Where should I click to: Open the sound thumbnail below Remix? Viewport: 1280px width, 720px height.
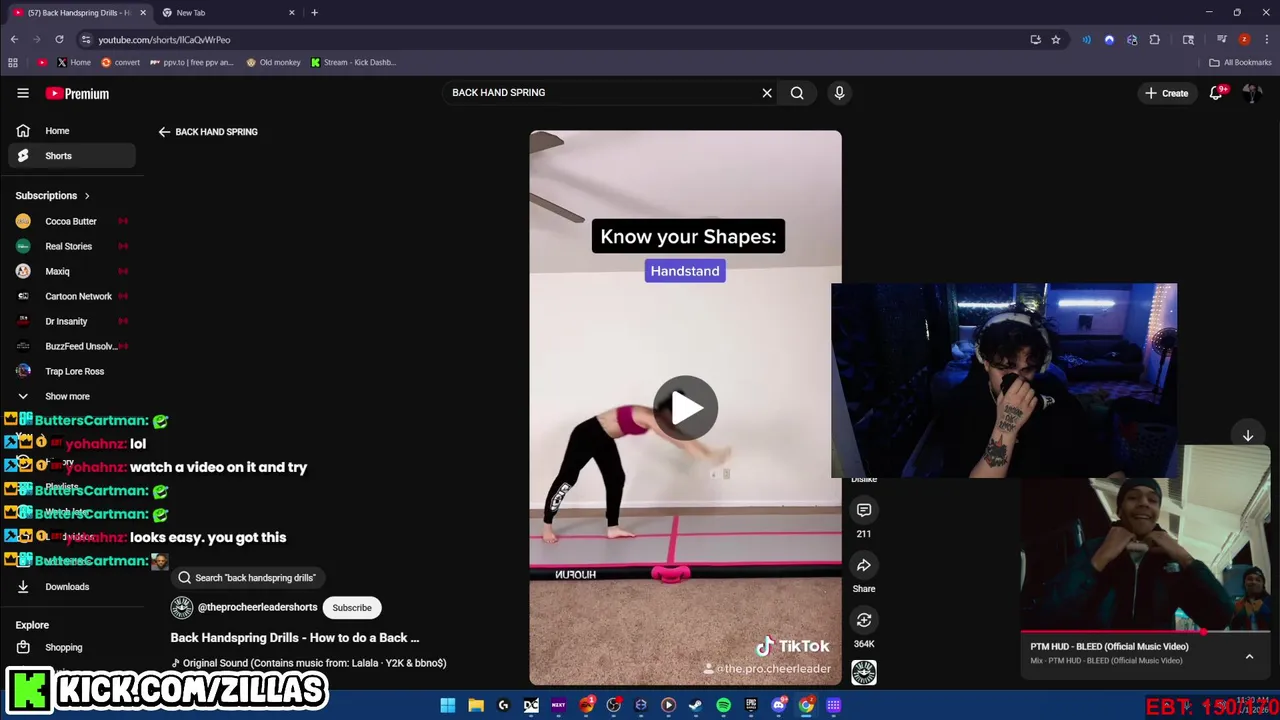tap(864, 673)
